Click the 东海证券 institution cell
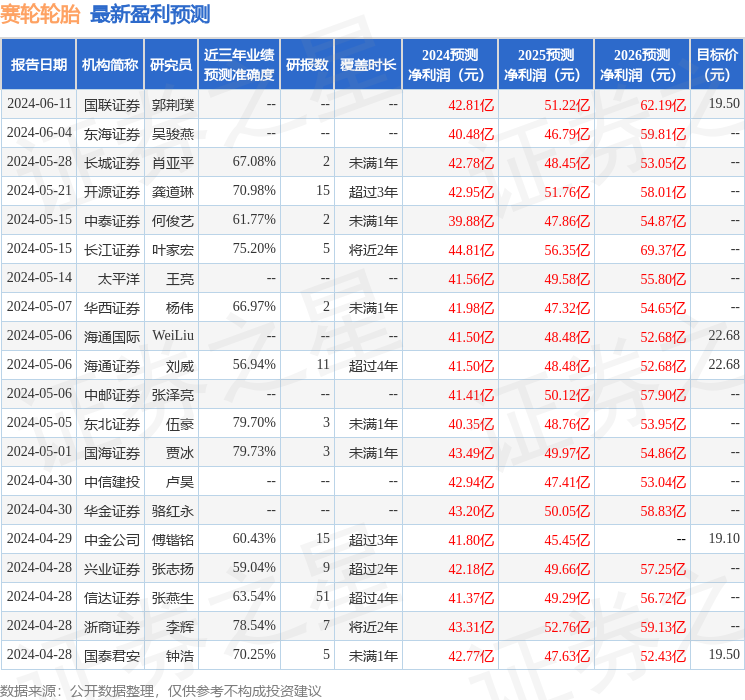745x700 pixels. tap(112, 134)
